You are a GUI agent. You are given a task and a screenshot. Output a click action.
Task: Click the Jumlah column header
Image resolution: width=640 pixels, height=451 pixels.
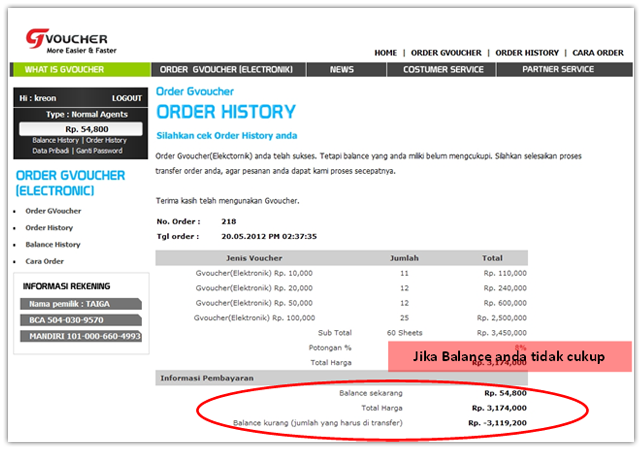pos(404,258)
